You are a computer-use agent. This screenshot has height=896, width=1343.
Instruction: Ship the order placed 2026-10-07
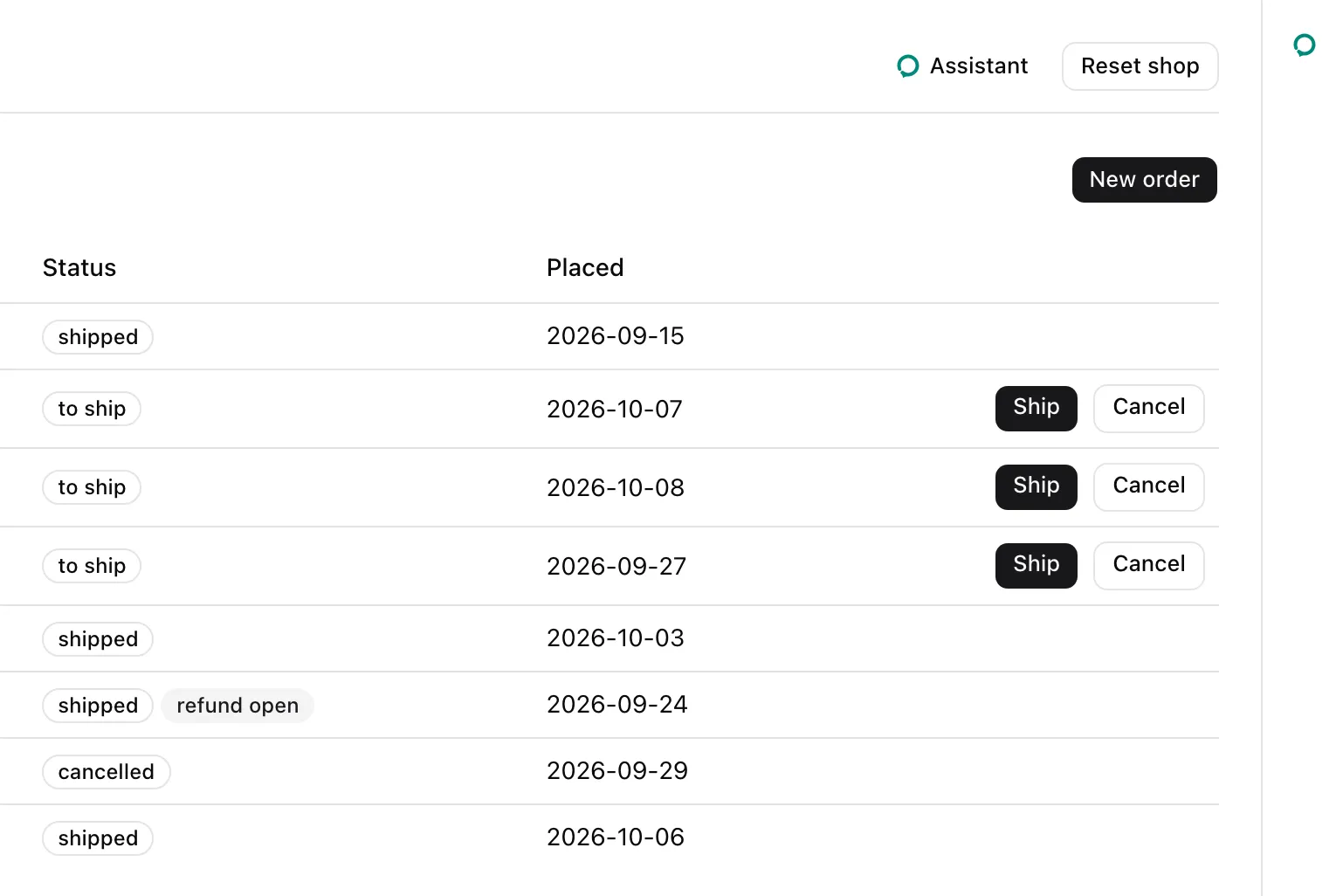(x=1036, y=409)
